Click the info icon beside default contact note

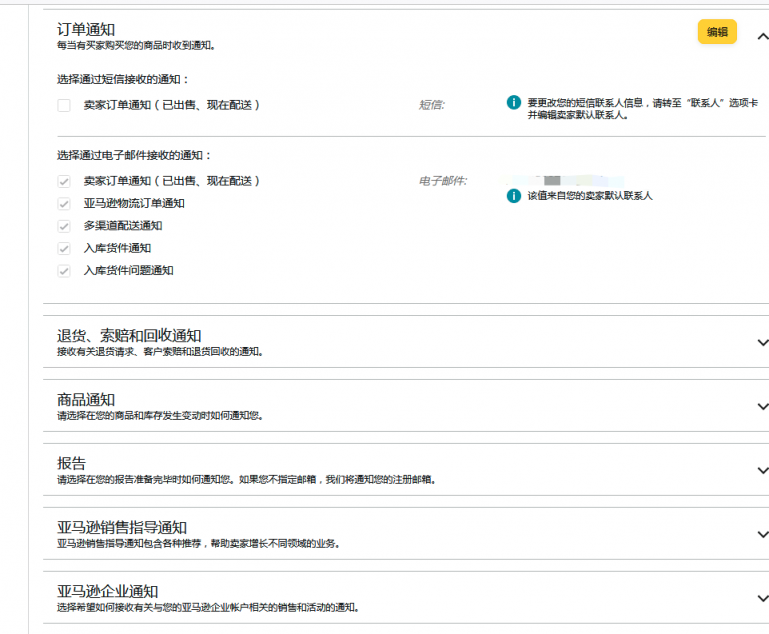[513, 195]
